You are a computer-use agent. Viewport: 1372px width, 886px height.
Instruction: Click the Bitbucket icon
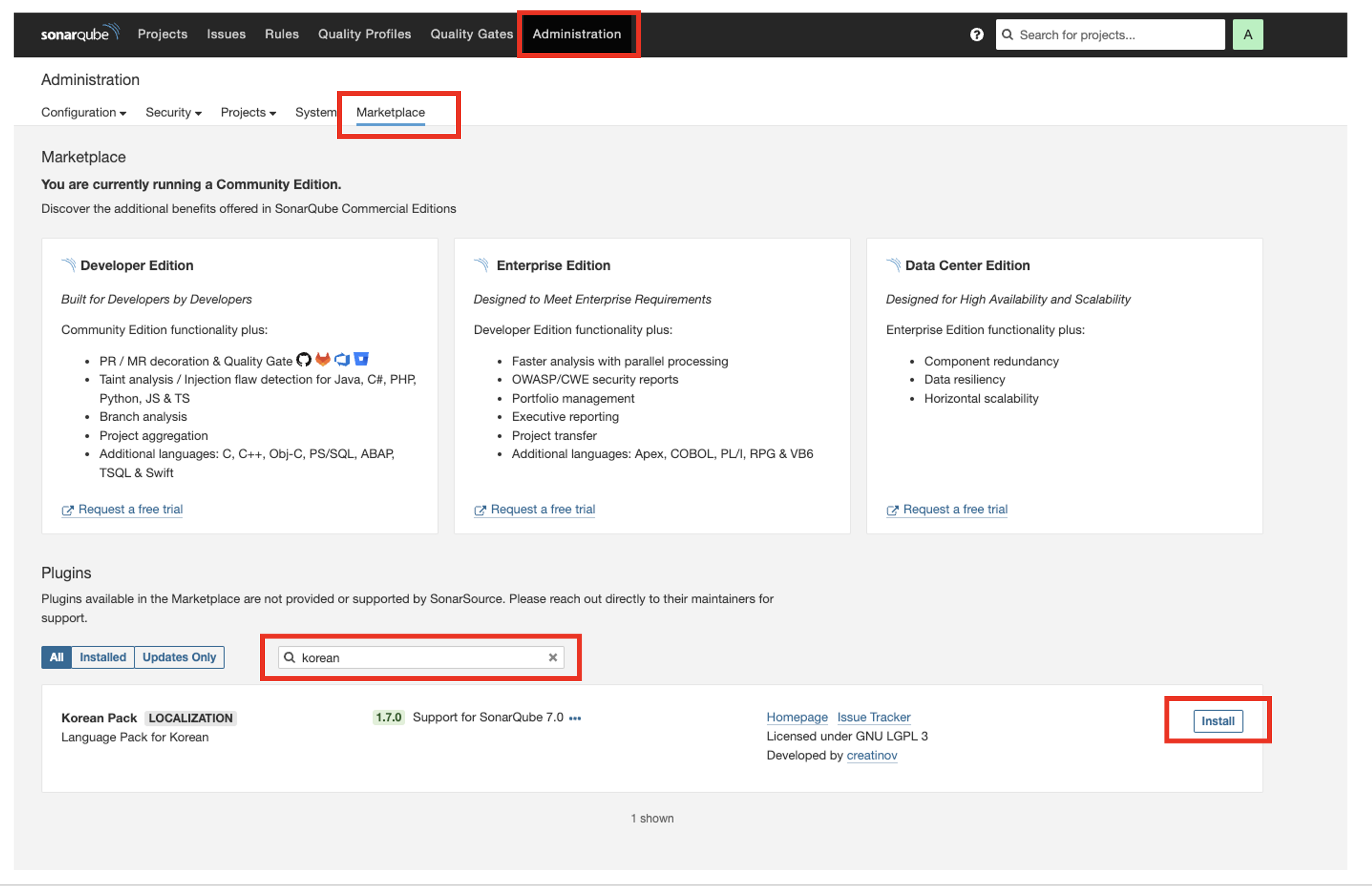pos(361,360)
